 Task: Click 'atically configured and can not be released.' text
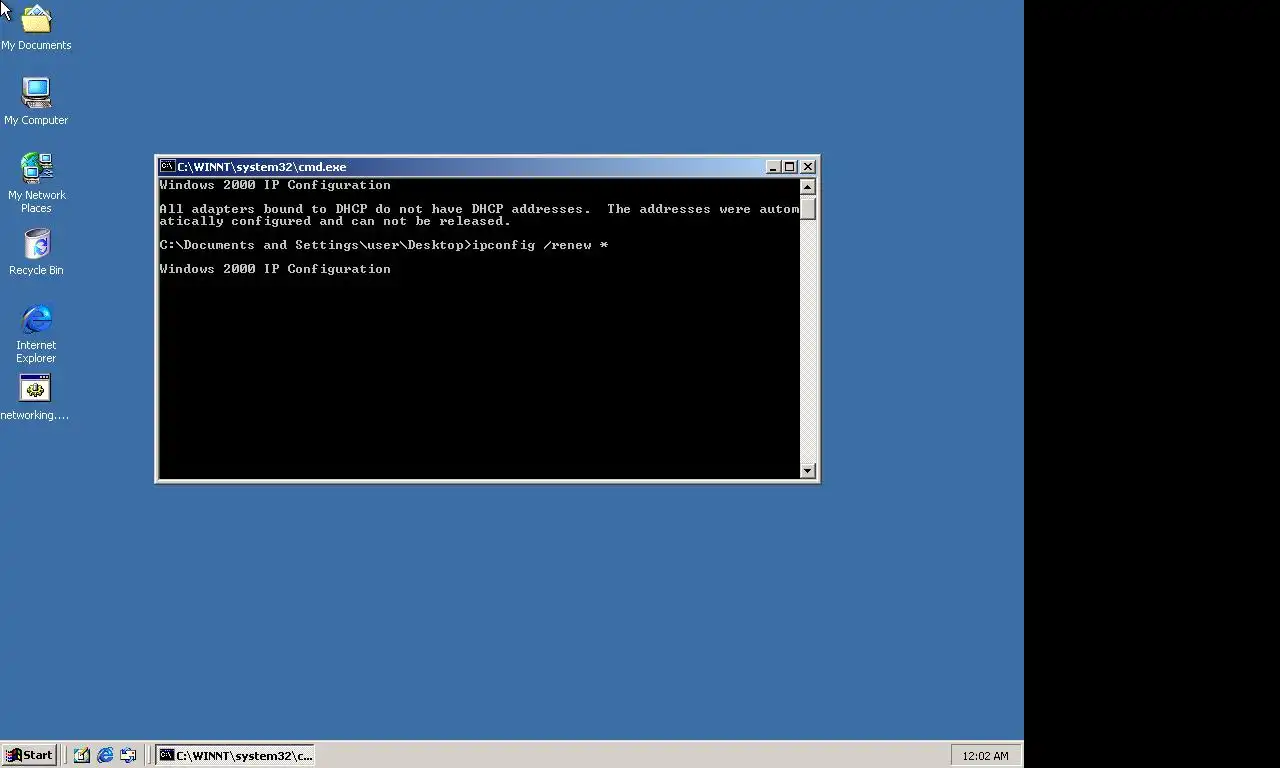[335, 221]
